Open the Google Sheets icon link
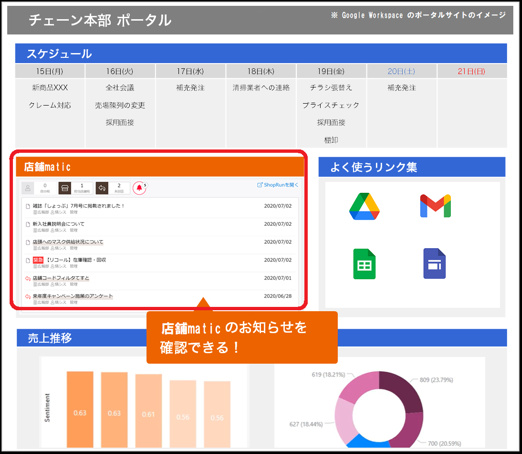 (364, 264)
